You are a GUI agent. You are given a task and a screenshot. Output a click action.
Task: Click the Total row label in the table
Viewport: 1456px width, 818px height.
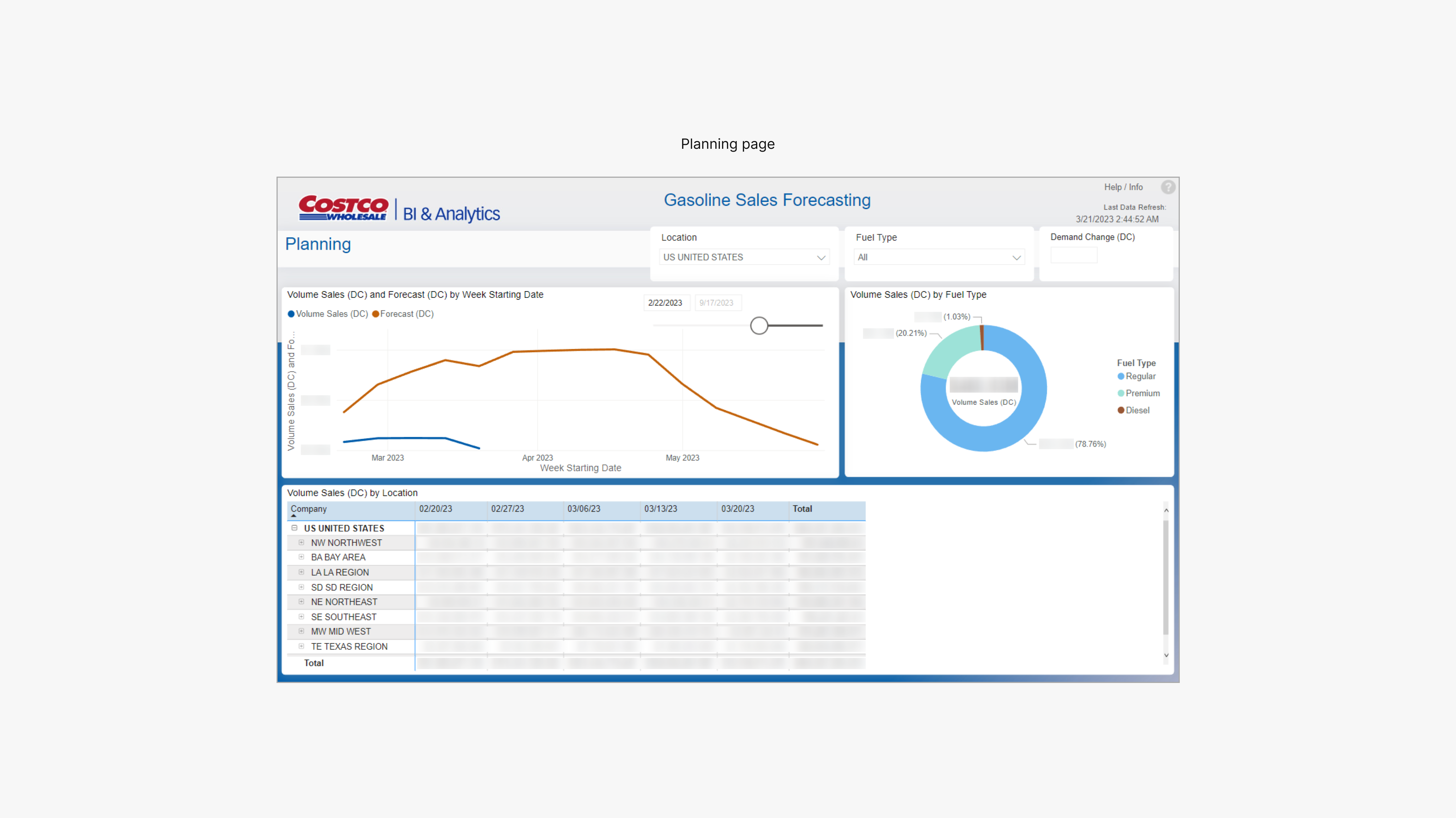[314, 663]
